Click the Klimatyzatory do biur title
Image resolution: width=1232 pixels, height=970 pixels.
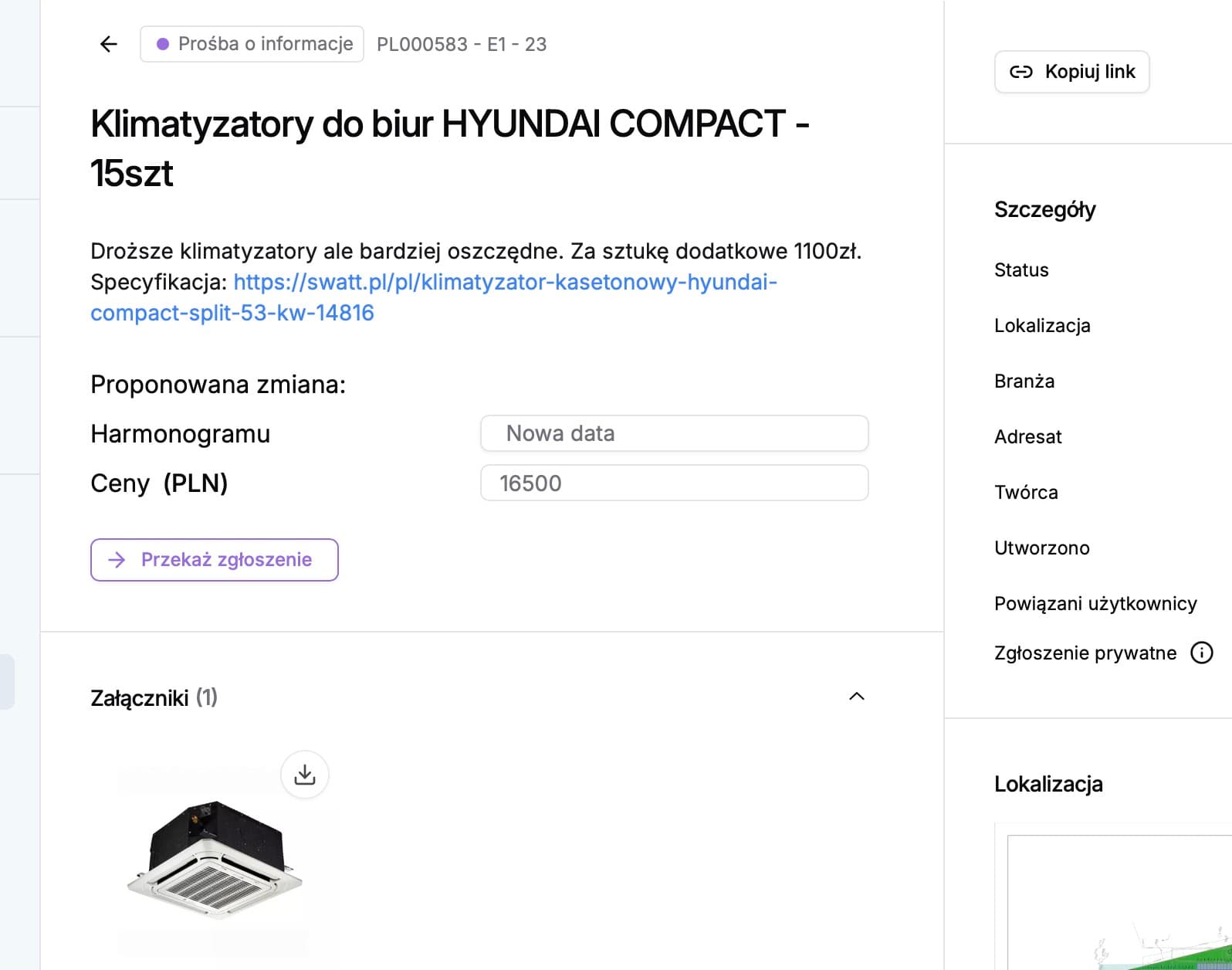click(x=449, y=148)
